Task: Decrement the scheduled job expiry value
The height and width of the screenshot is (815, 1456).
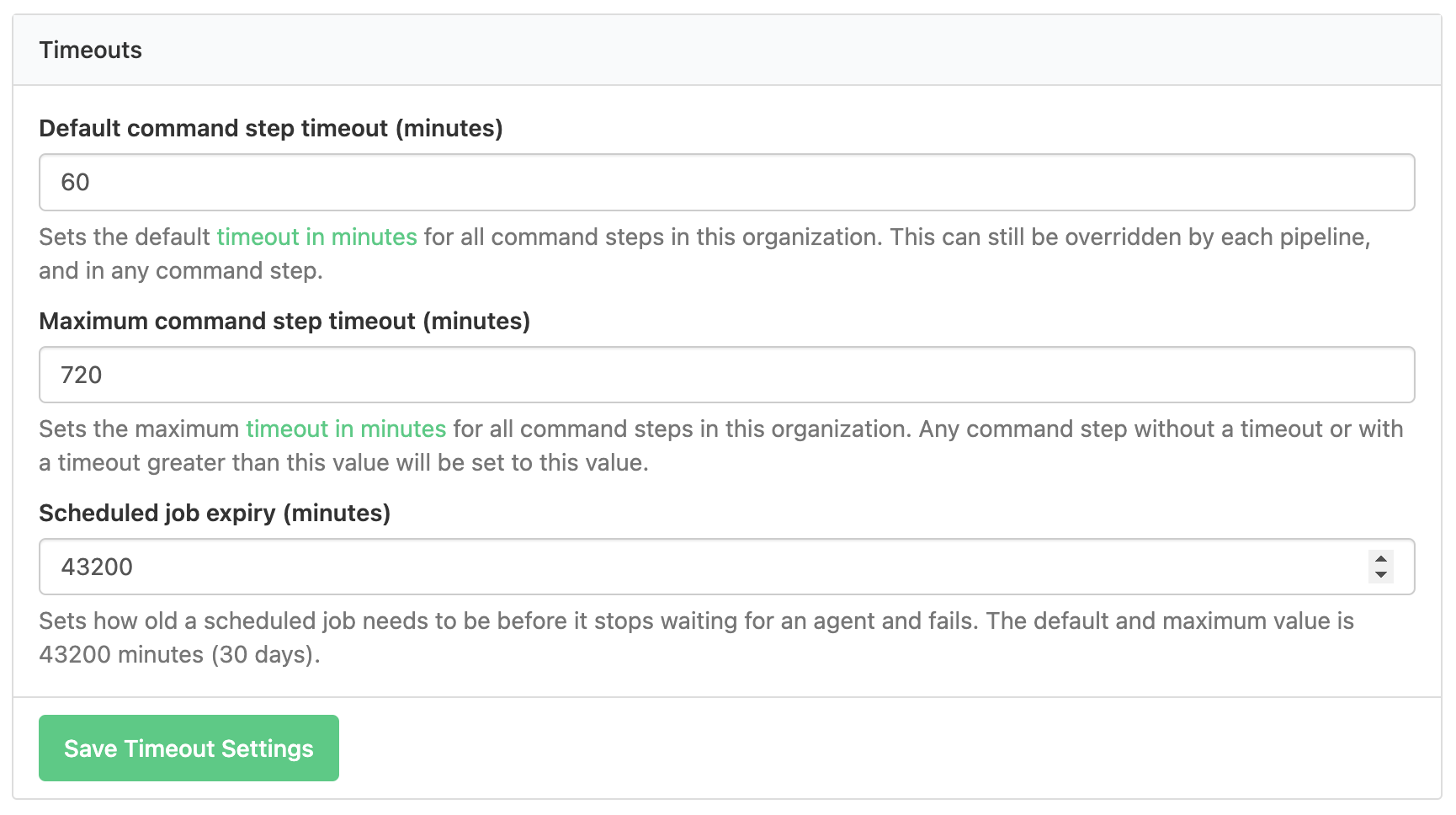Action: pyautogui.click(x=1379, y=573)
